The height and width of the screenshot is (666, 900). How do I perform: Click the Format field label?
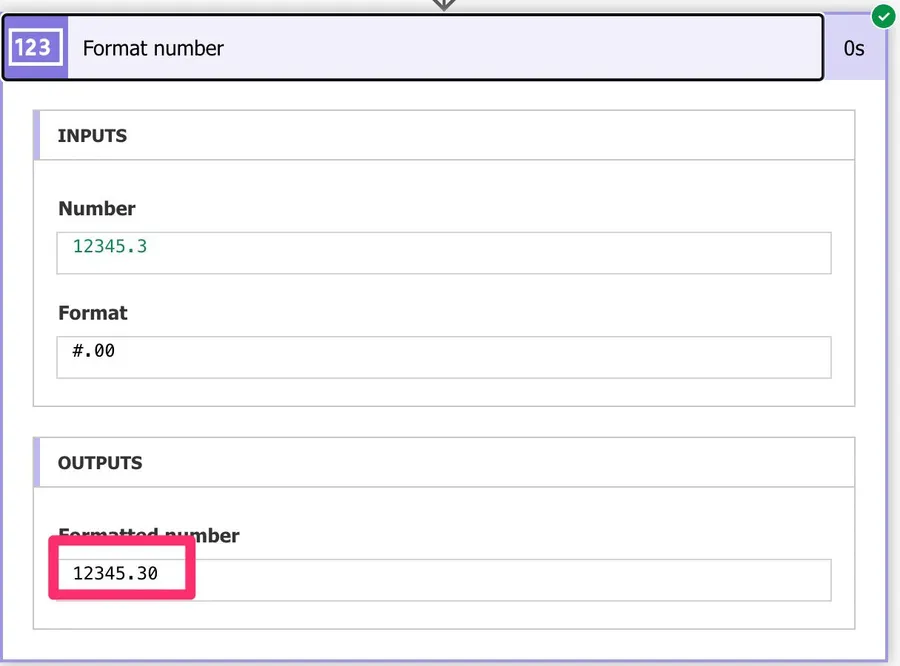93,313
